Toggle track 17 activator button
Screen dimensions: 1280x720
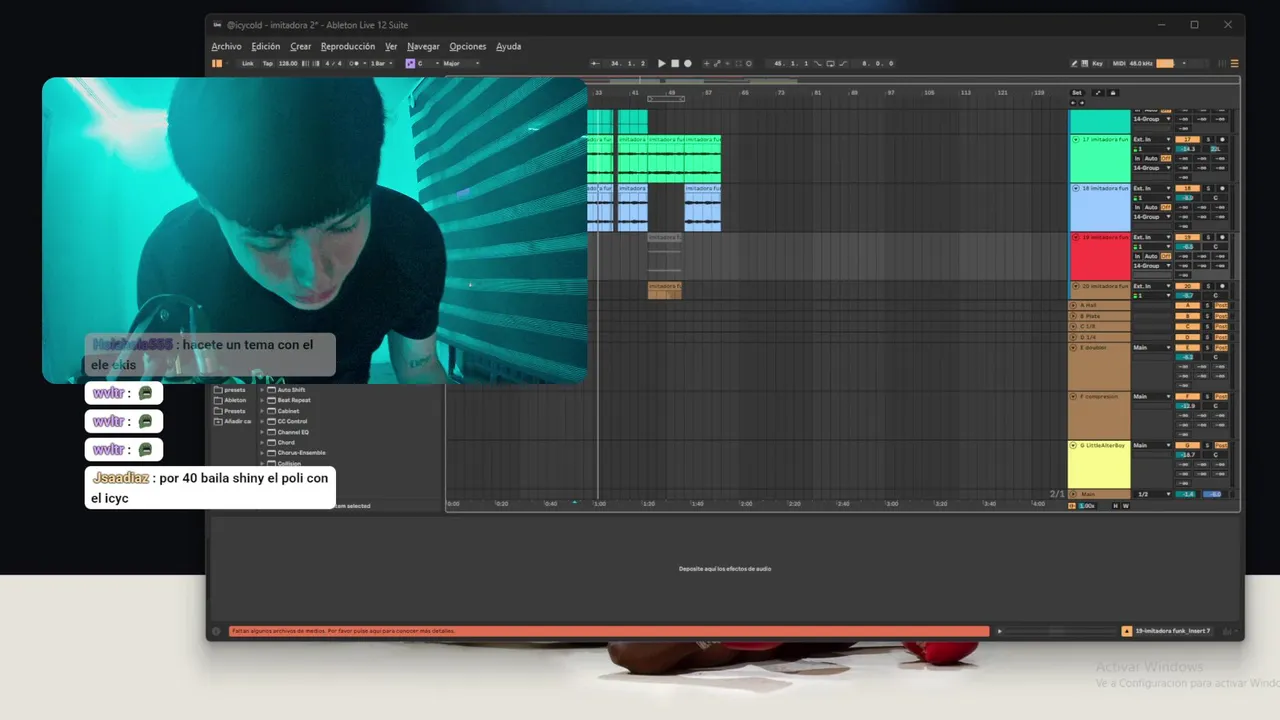click(x=1187, y=139)
